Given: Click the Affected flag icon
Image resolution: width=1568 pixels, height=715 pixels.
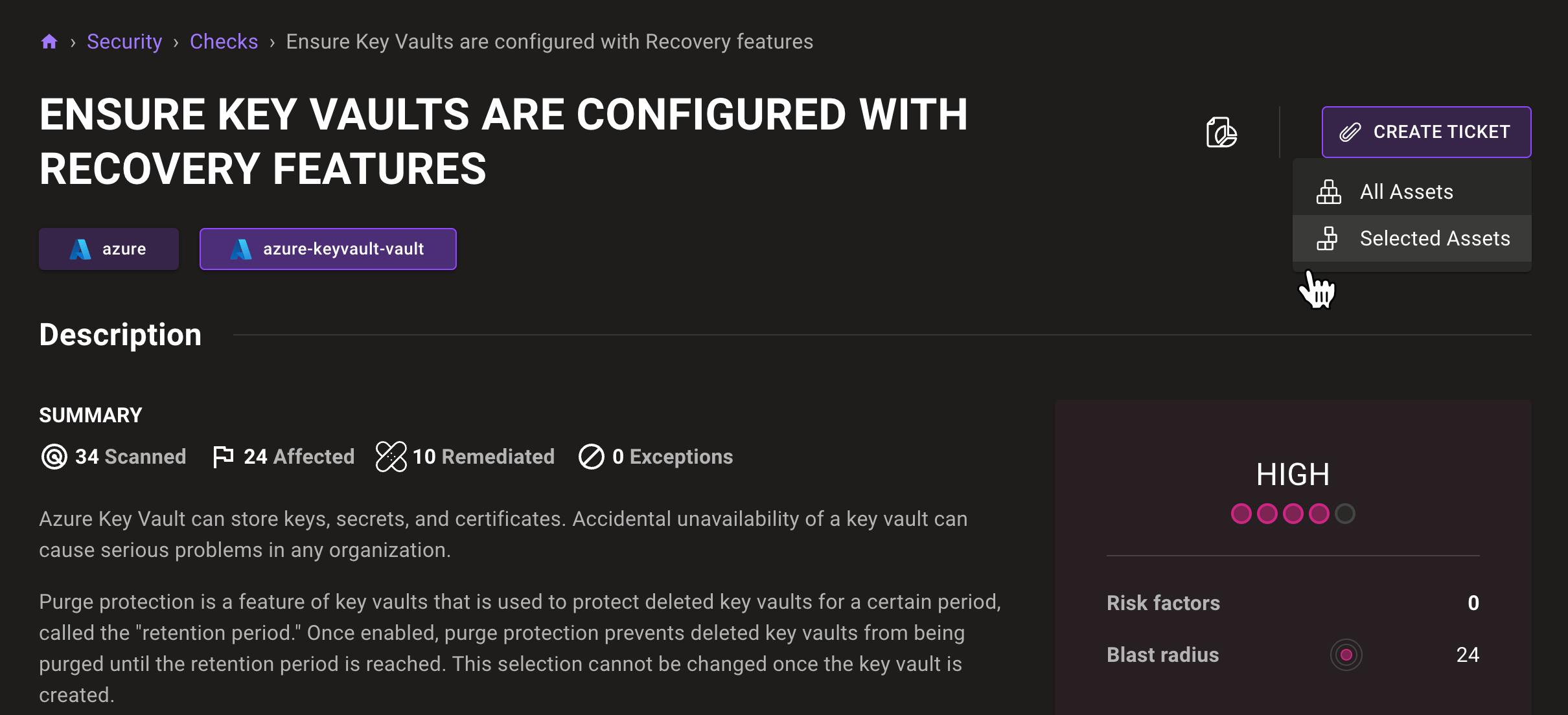Looking at the screenshot, I should [x=223, y=457].
